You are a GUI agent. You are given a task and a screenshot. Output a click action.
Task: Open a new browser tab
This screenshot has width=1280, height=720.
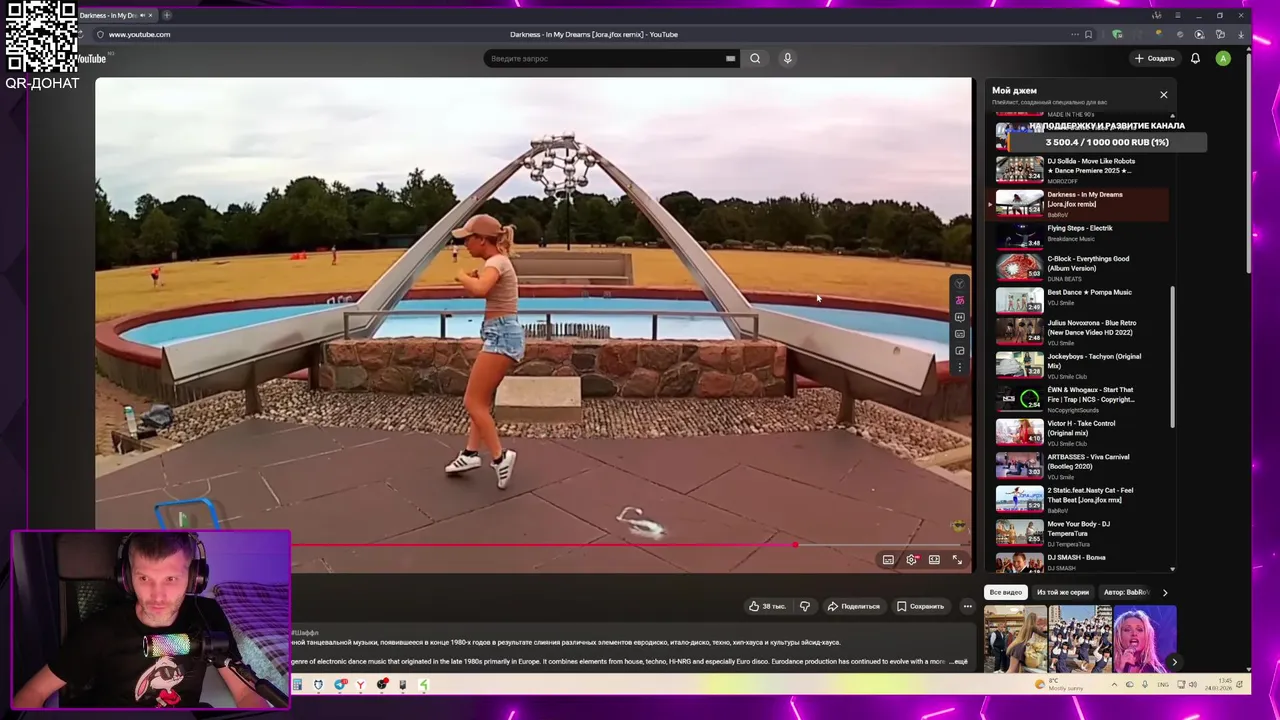(166, 15)
